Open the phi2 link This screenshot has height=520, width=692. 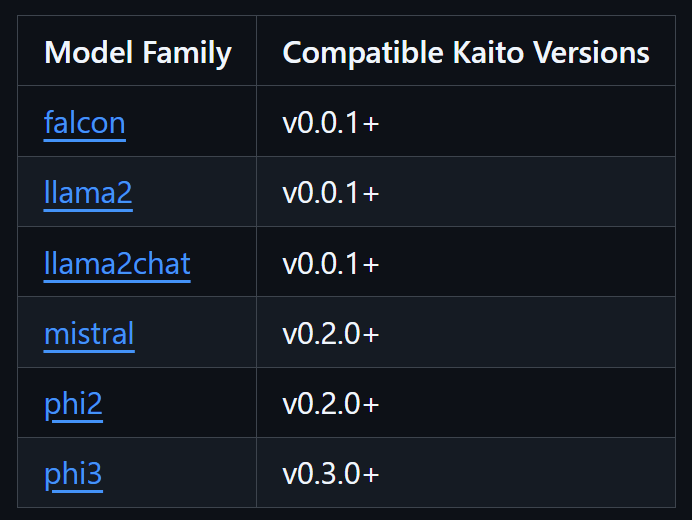coord(73,403)
